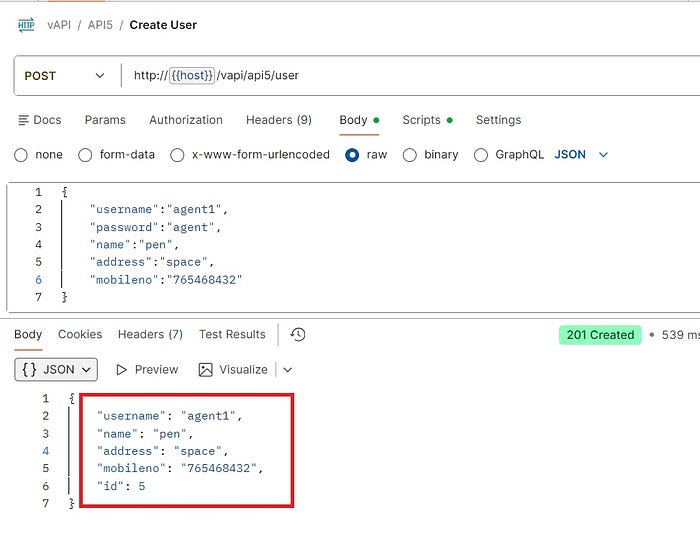Screen dimensions: 700x547
Task: Click the 201 Created status badge
Action: (600, 335)
